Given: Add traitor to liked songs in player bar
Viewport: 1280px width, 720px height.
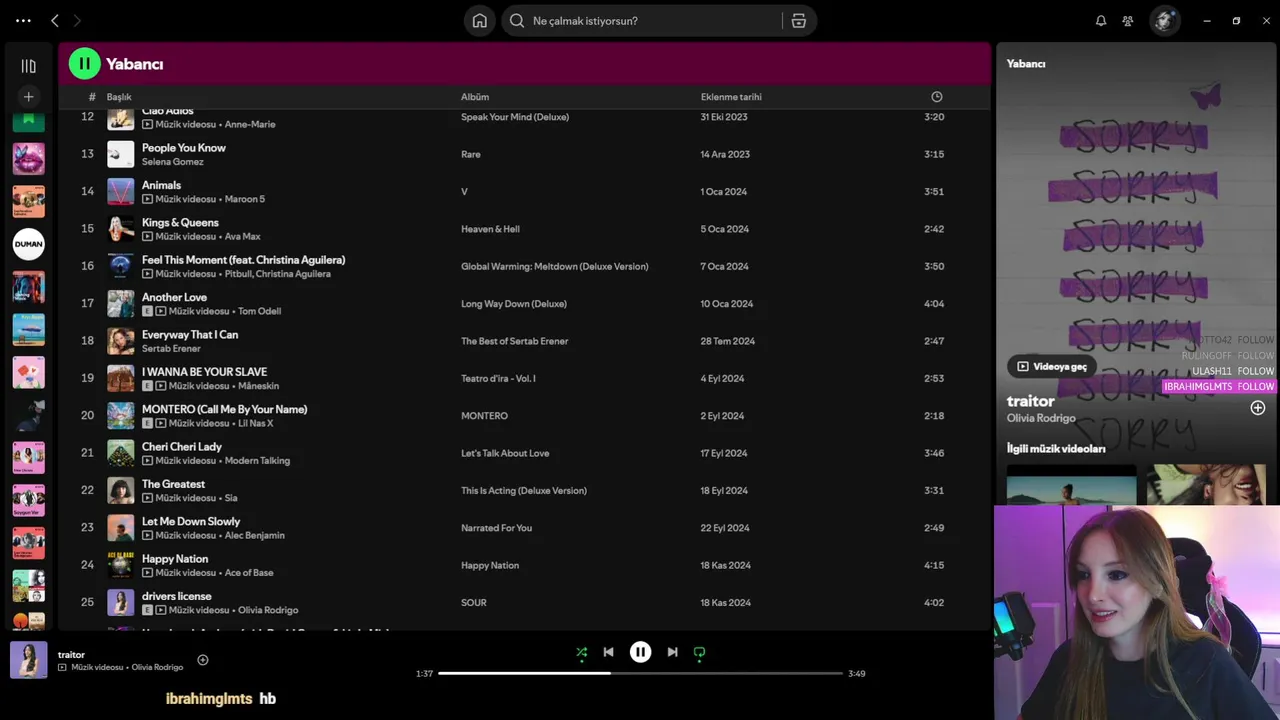Looking at the screenshot, I should tap(203, 660).
